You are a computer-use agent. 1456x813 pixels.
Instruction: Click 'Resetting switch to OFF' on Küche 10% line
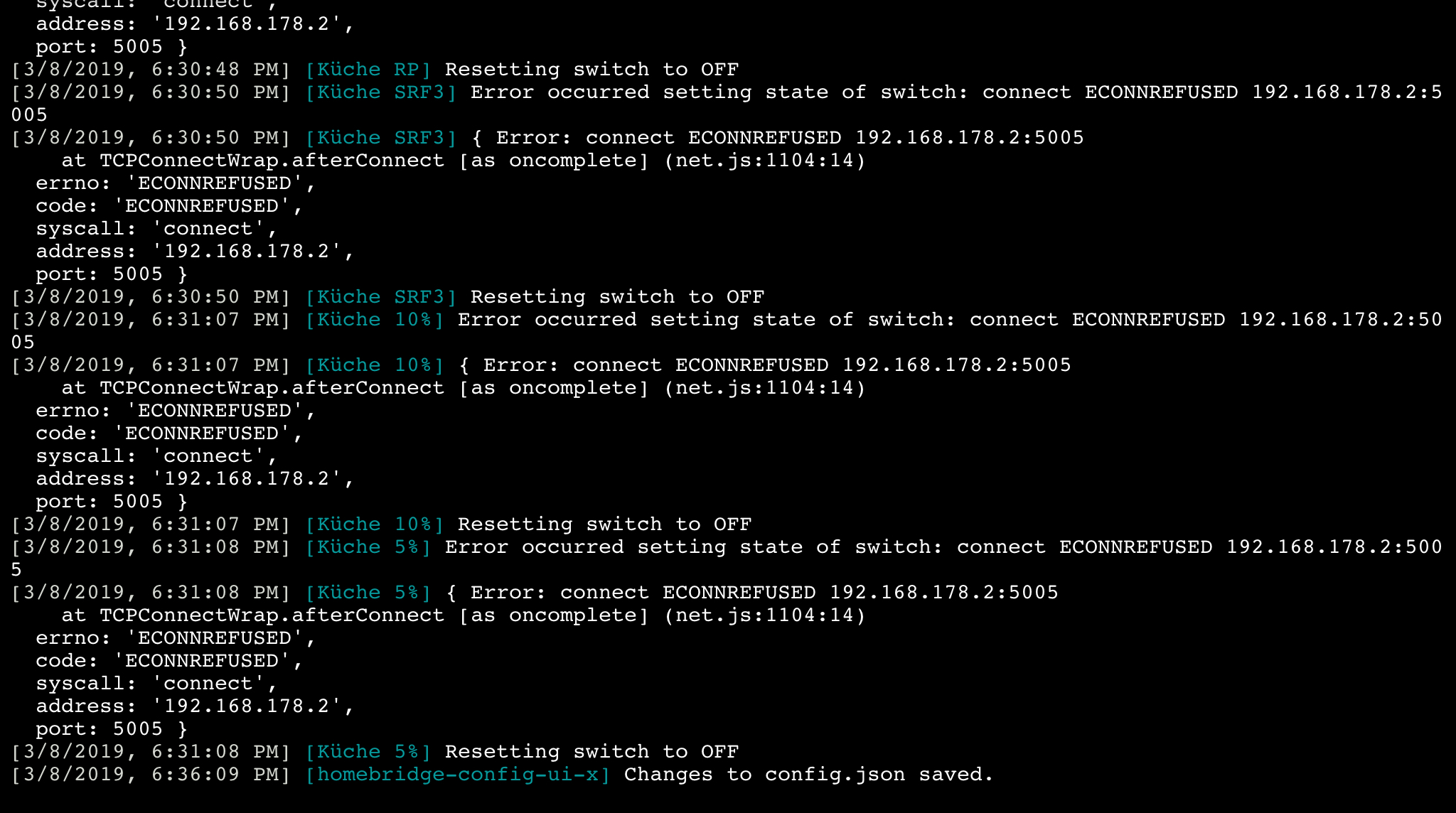click(604, 524)
